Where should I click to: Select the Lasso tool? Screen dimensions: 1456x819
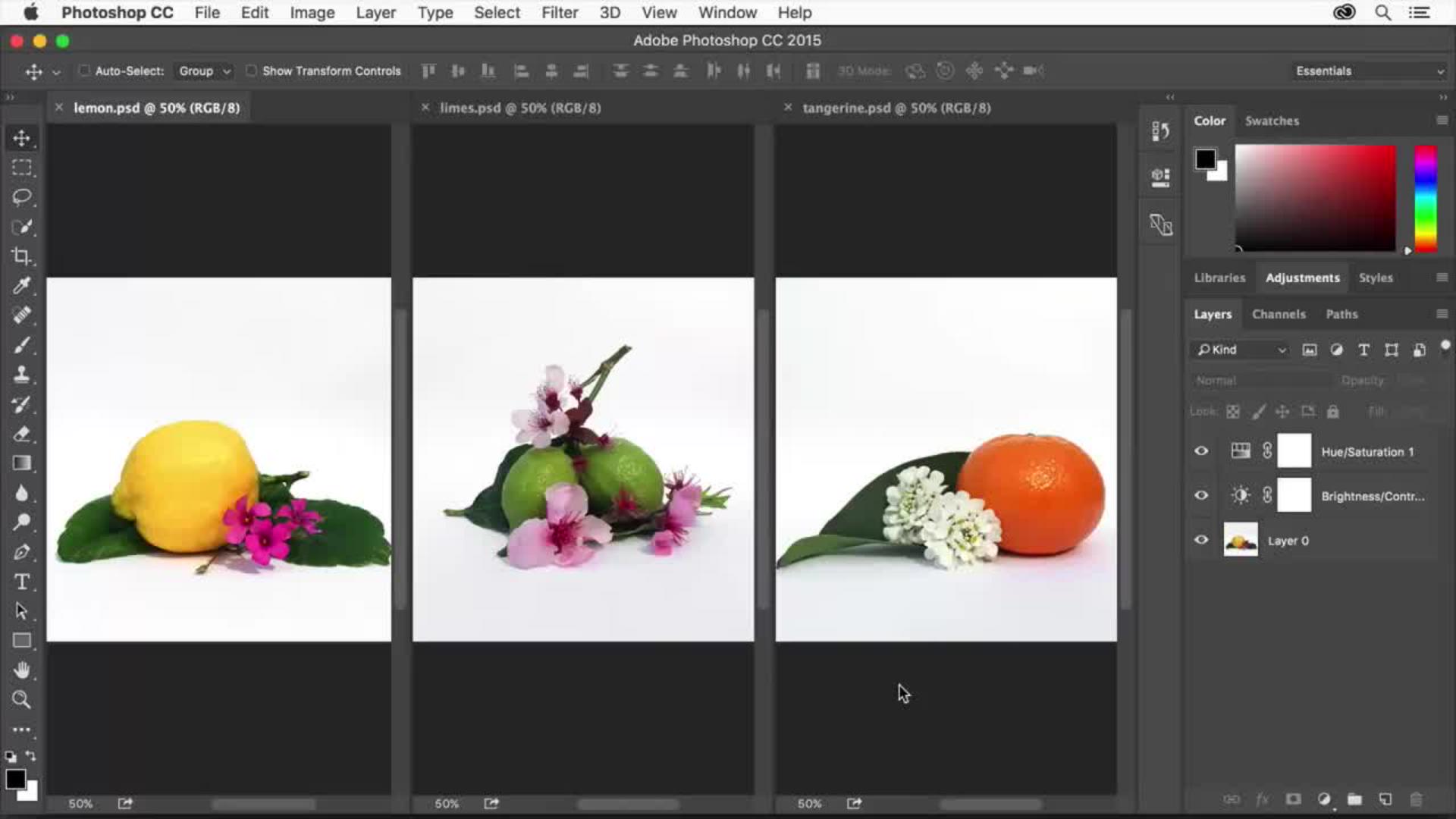(21, 197)
